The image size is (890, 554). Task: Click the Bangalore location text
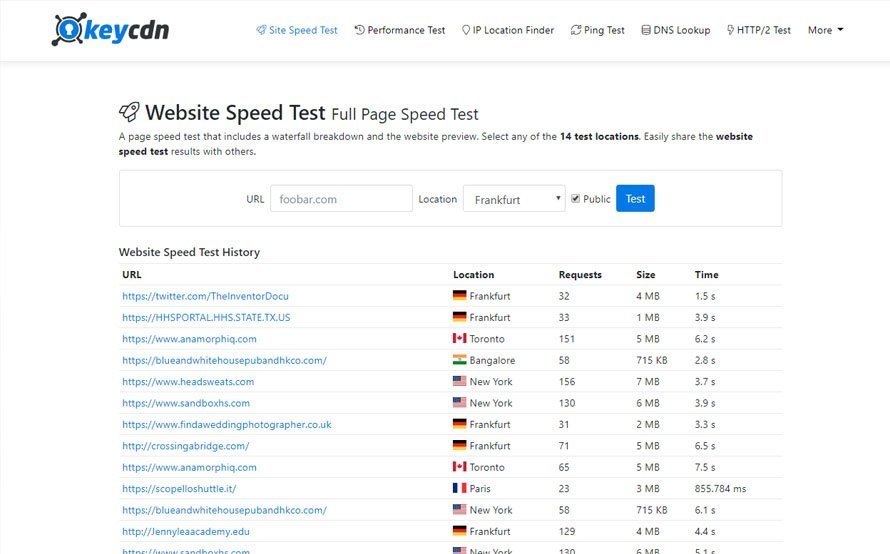coord(492,360)
